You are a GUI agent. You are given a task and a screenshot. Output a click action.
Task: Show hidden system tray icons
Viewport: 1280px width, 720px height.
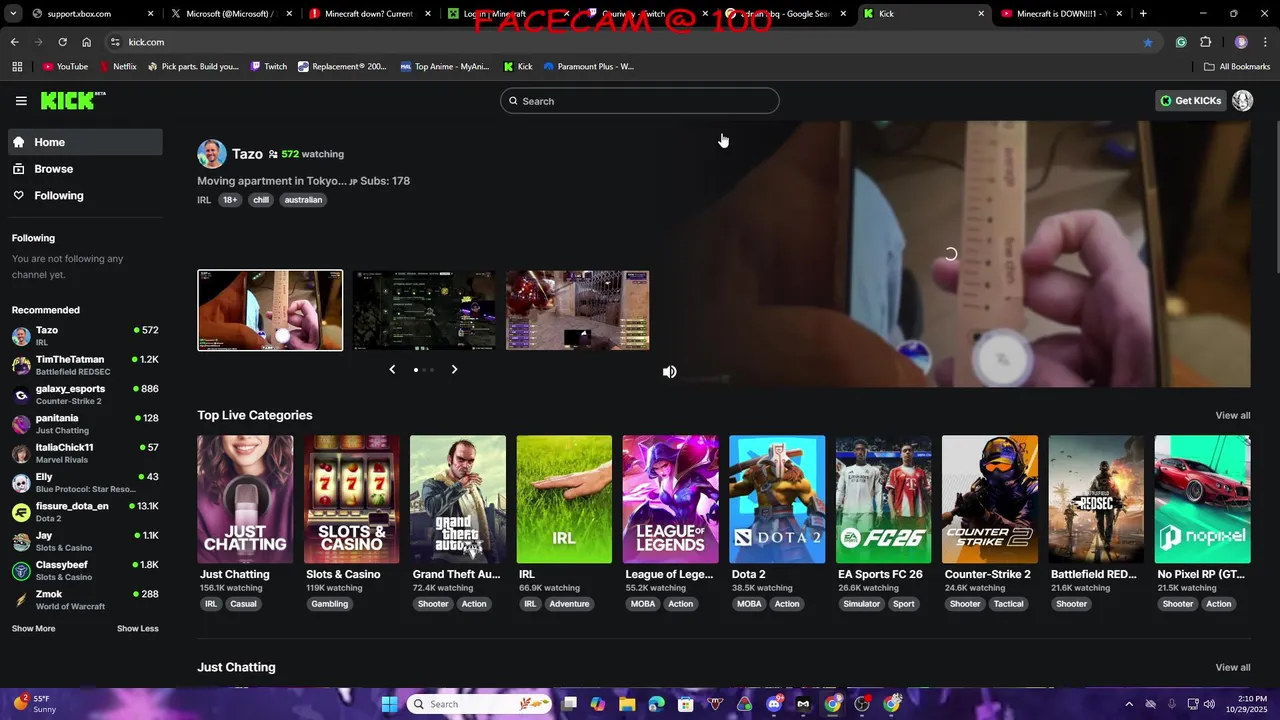pyautogui.click(x=1129, y=704)
